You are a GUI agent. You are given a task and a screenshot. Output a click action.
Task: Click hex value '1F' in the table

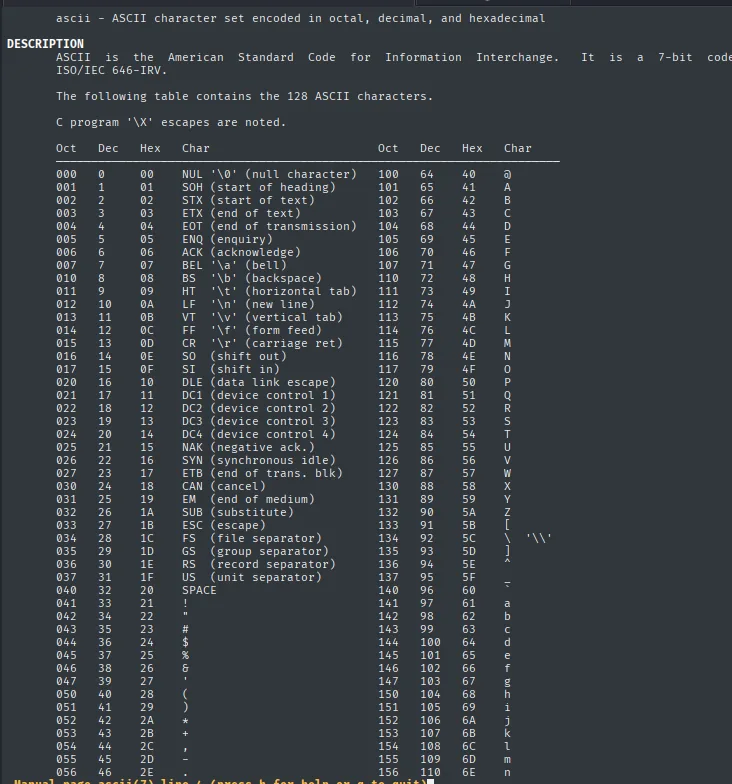click(x=147, y=578)
